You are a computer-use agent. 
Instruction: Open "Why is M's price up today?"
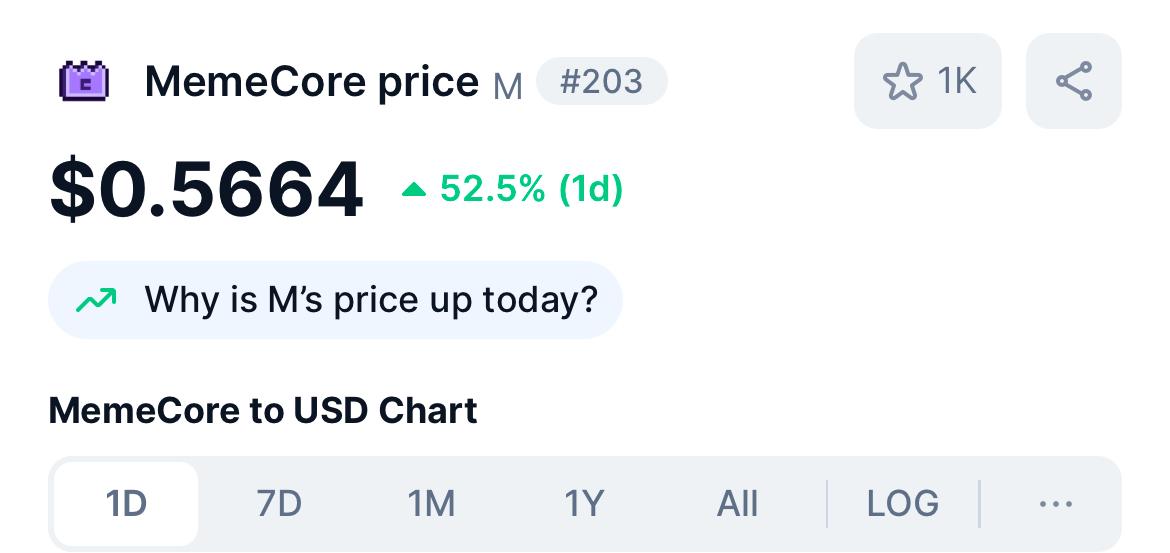(x=370, y=299)
